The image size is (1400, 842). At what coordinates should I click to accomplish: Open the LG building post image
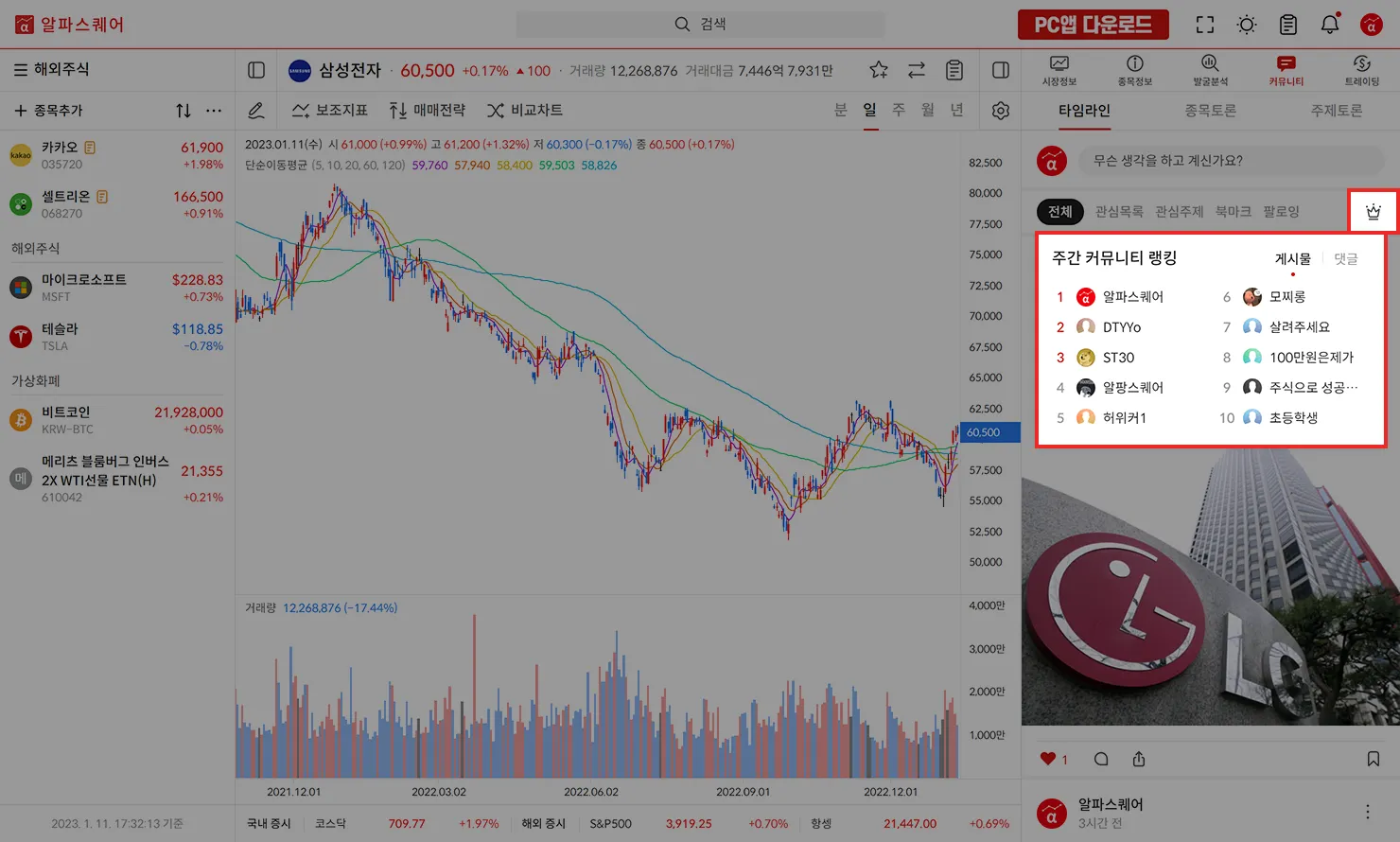coord(1211,588)
